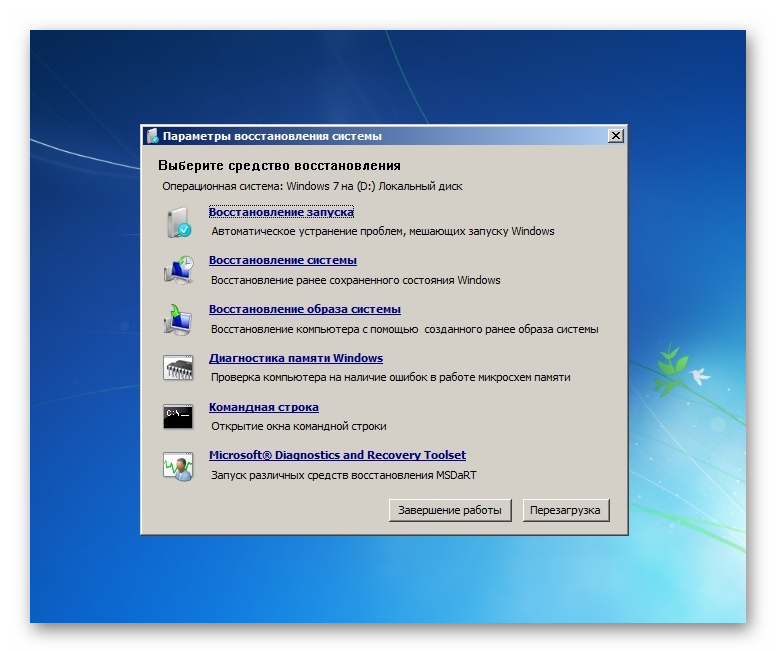Screen dimensions: 776x653
Task: Click the Перезагрузка button
Action: [566, 510]
